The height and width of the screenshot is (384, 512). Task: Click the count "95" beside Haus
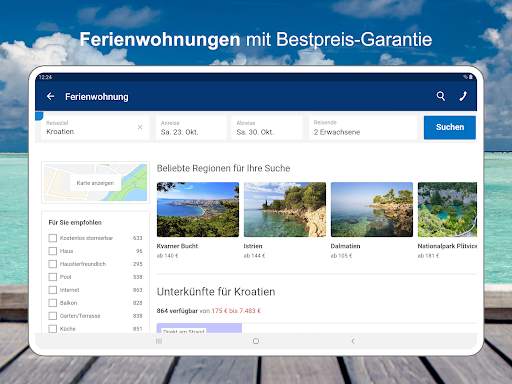139,251
